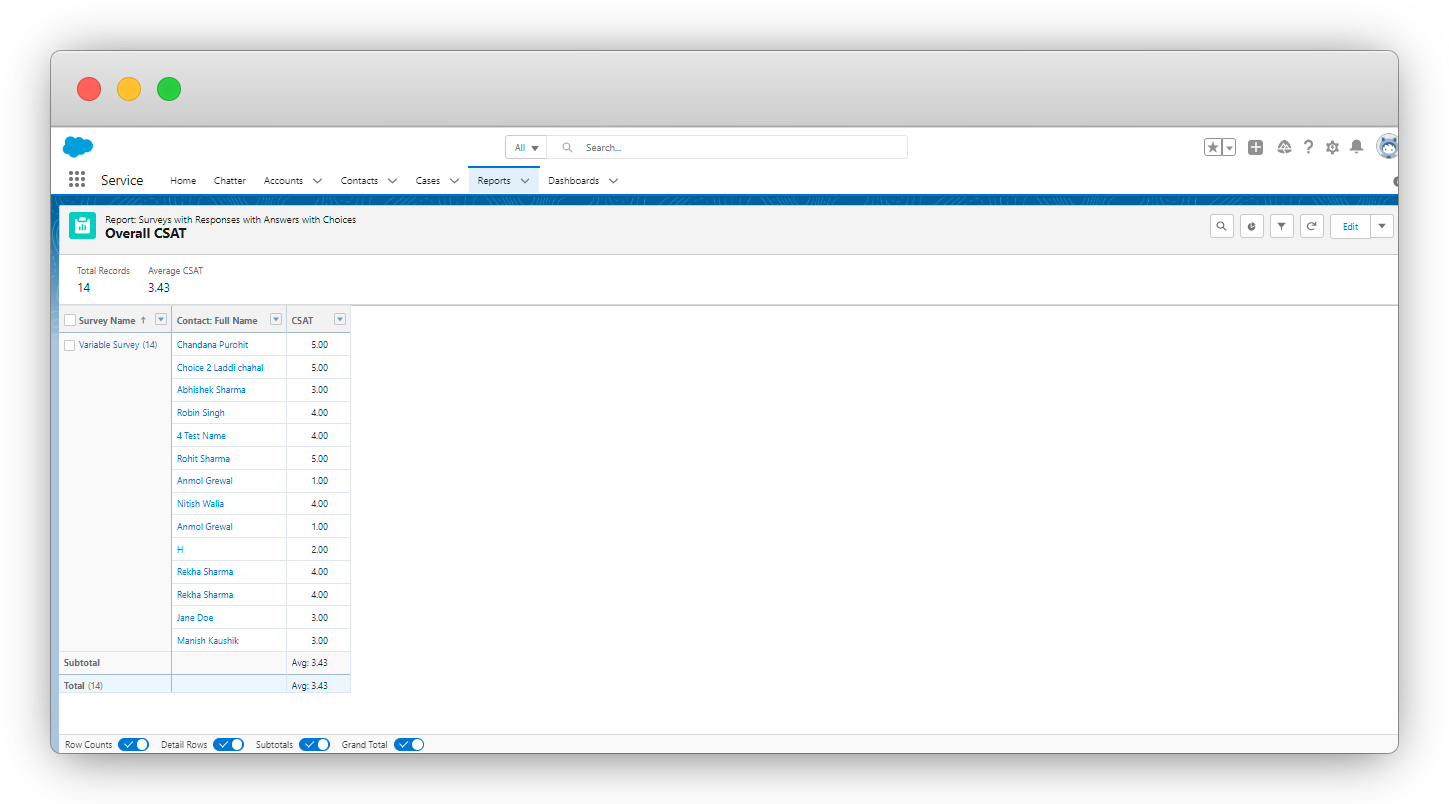Select the Survey Name header checkbox

point(69,319)
